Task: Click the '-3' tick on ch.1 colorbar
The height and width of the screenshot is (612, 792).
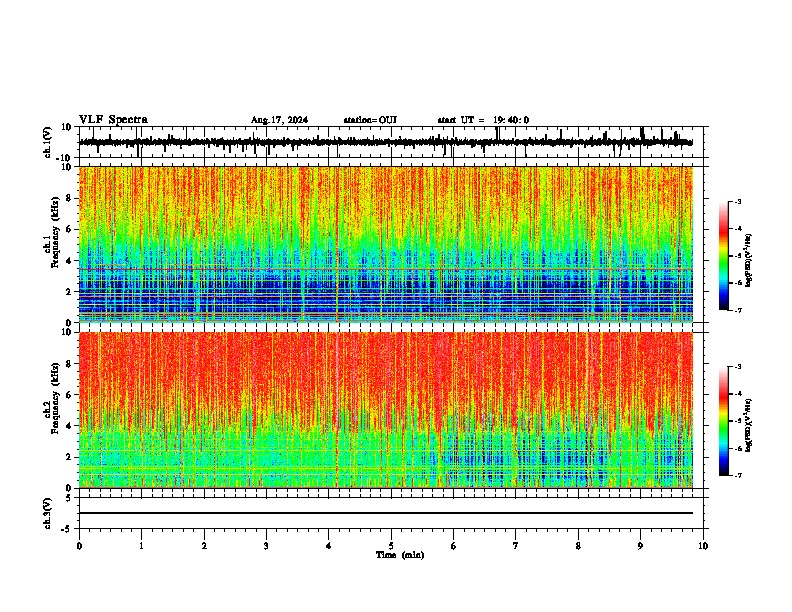Action: [x=738, y=202]
